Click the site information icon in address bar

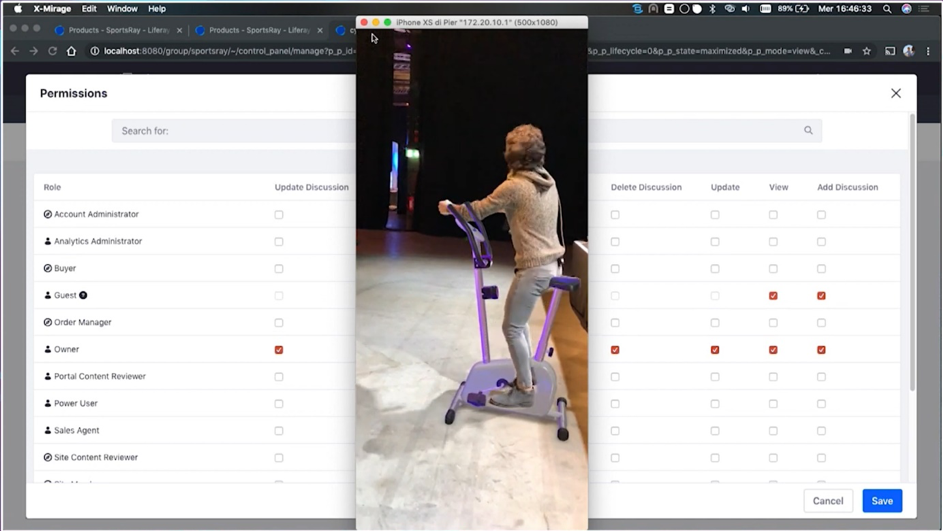[94, 51]
